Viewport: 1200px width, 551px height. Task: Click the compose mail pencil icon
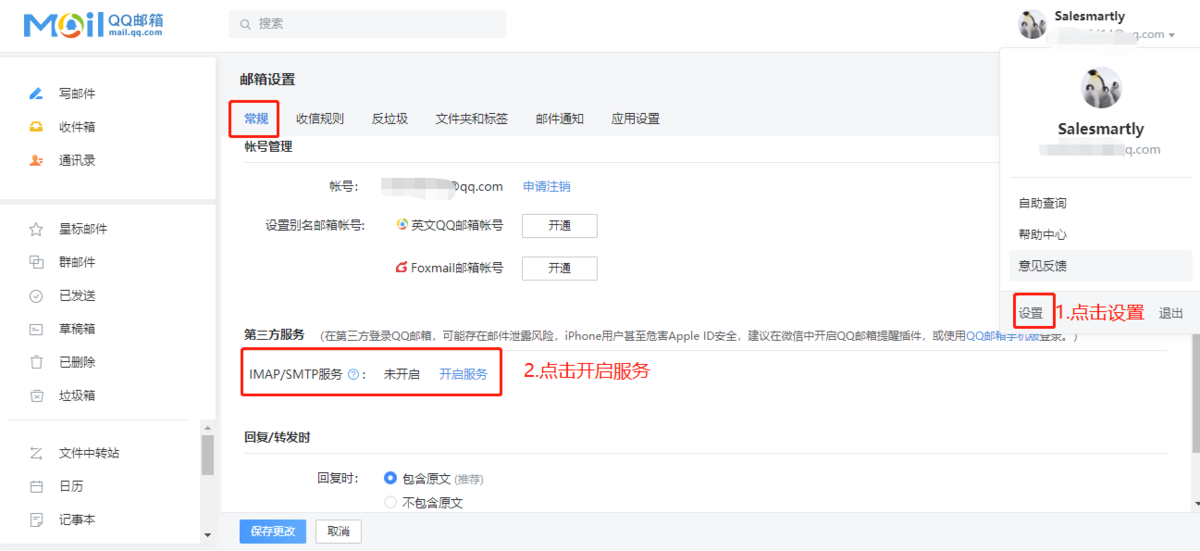pyautogui.click(x=36, y=94)
